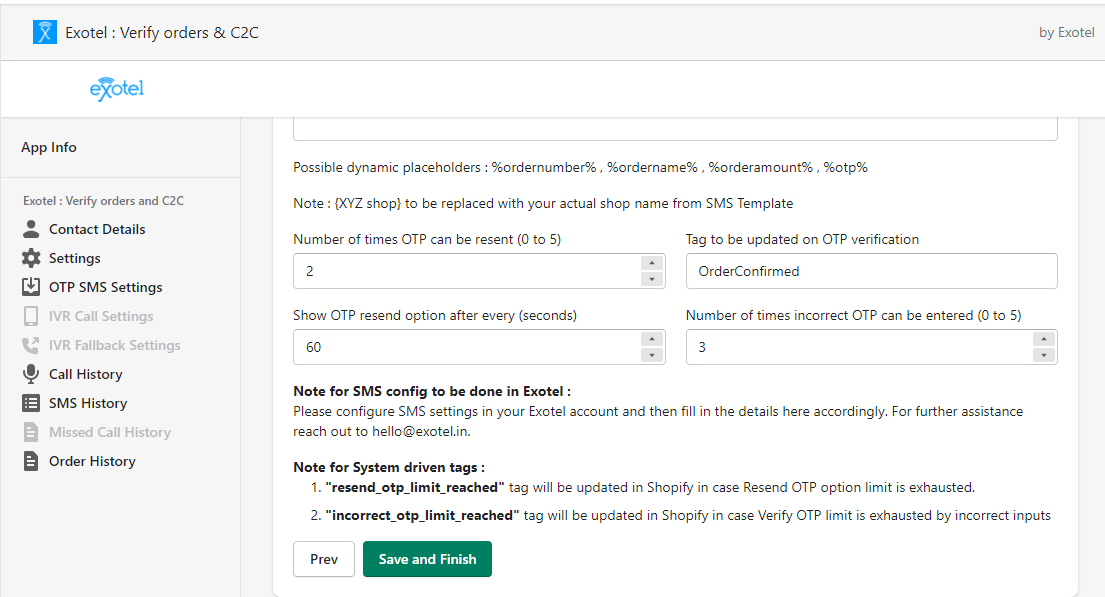Image resolution: width=1105 pixels, height=597 pixels.
Task: View Order History
Action: click(x=92, y=461)
